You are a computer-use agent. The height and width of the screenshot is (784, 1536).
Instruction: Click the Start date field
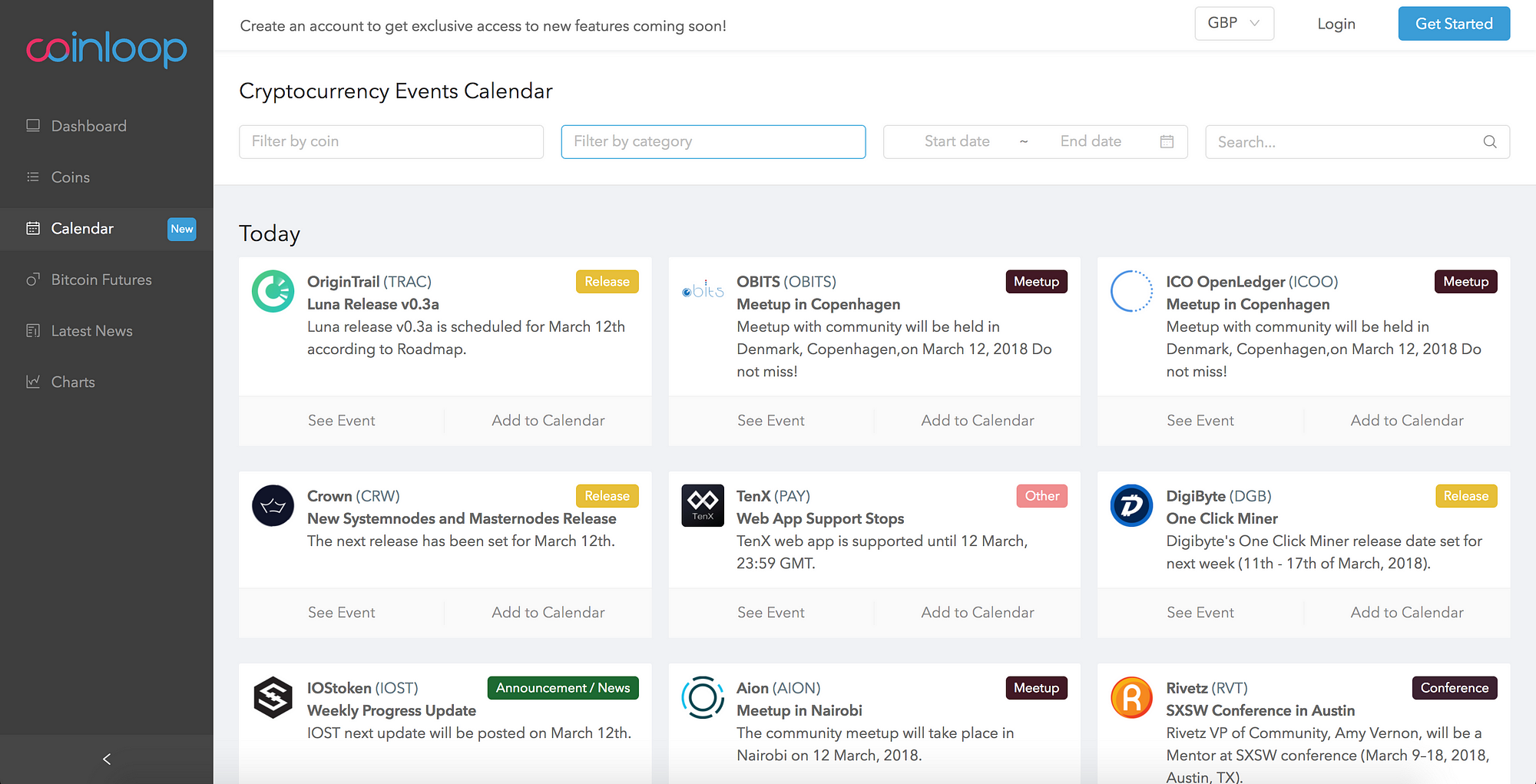[x=957, y=141]
